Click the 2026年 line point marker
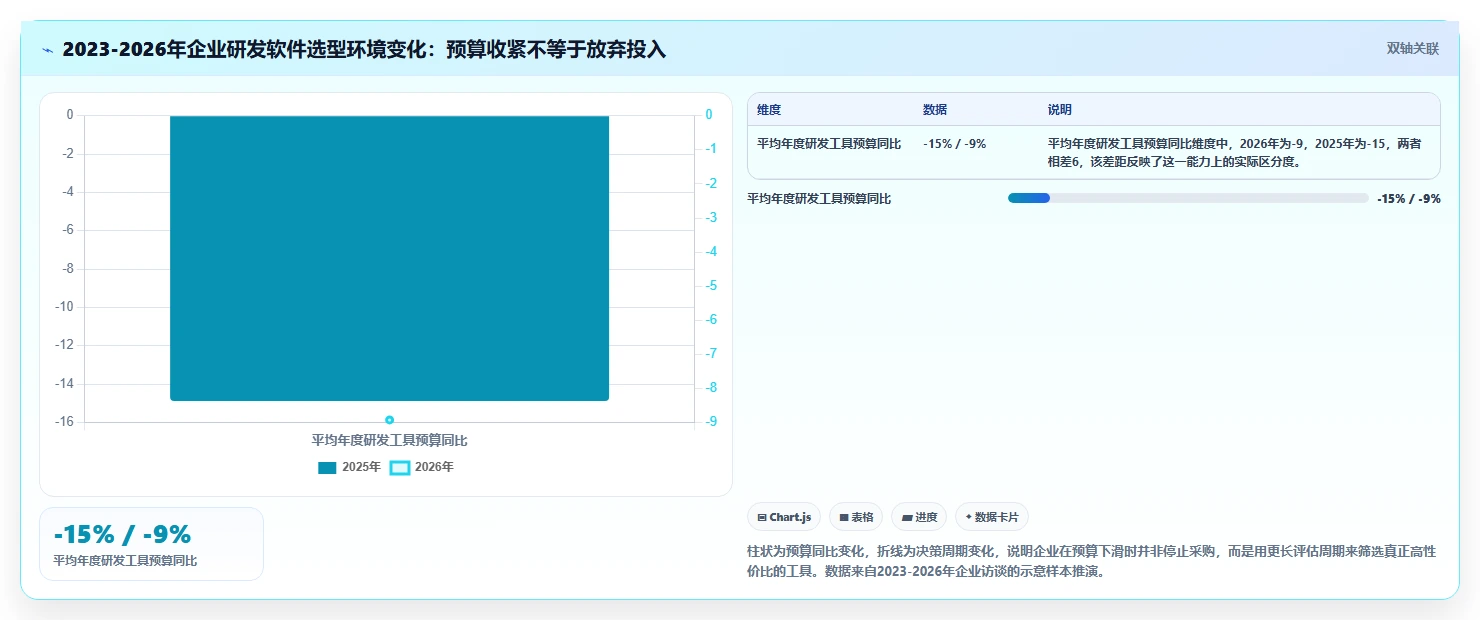This screenshot has width=1480, height=620. 389,420
